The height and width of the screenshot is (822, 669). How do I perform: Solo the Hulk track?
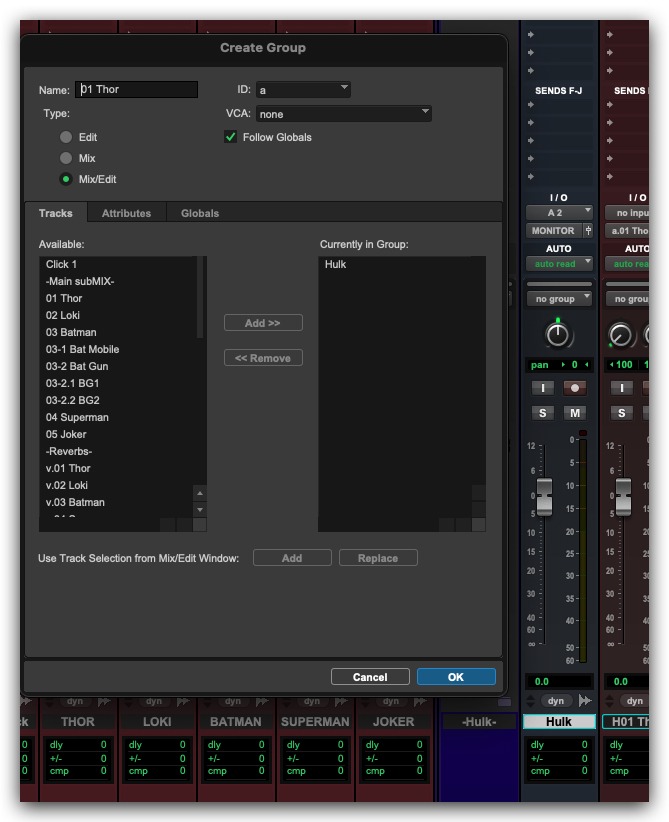point(543,413)
